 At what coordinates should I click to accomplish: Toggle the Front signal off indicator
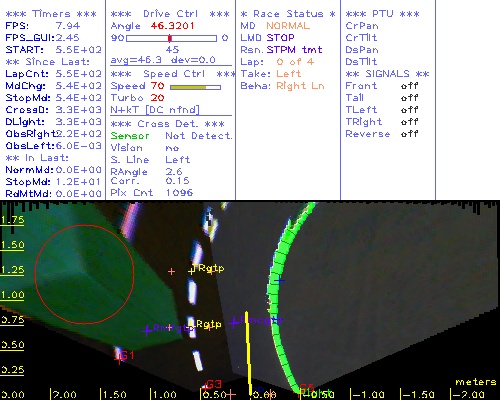tap(409, 86)
